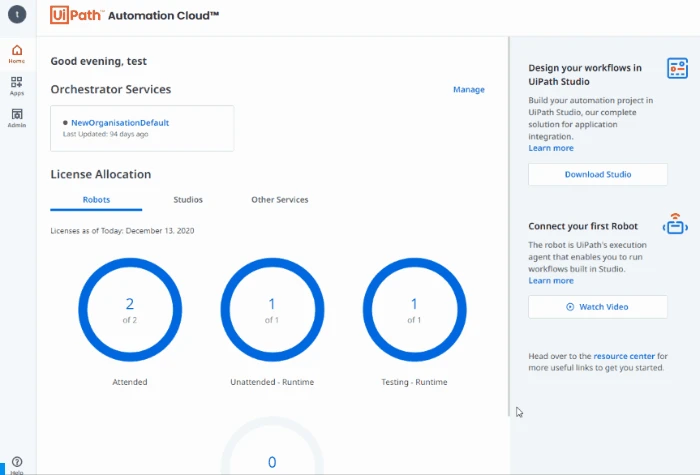Open Learn more under UiPath Studio description

point(551,148)
